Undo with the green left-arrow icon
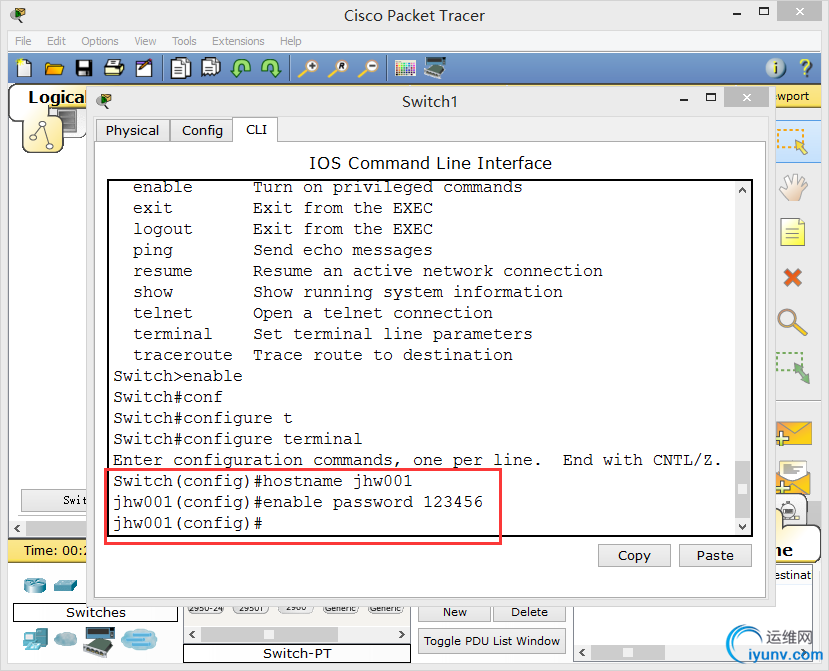The width and height of the screenshot is (829, 671). pyautogui.click(x=241, y=68)
